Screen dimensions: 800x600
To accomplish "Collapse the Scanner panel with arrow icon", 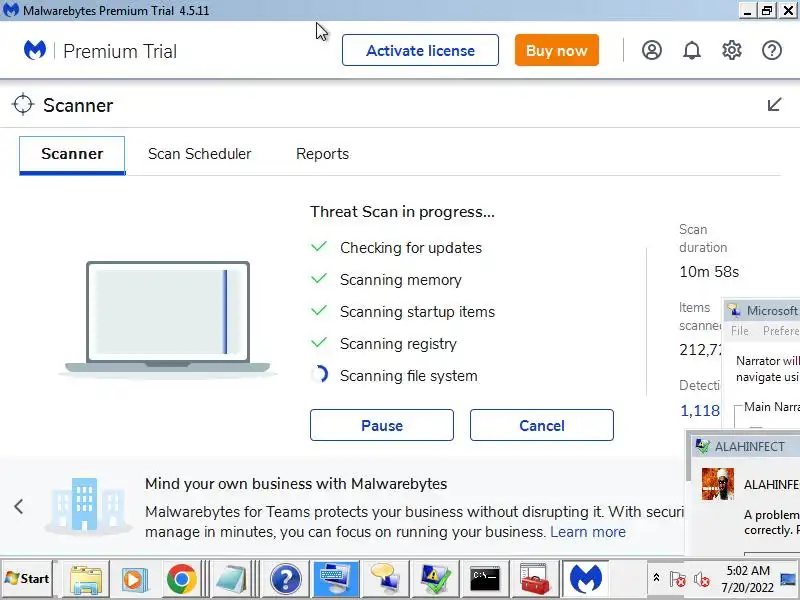I will tap(774, 105).
